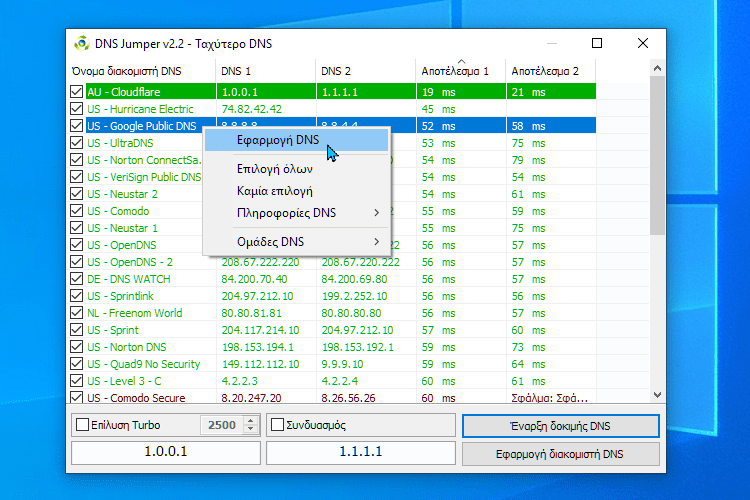
Task: Select the US - Sprintlink row
Action: coord(333,296)
